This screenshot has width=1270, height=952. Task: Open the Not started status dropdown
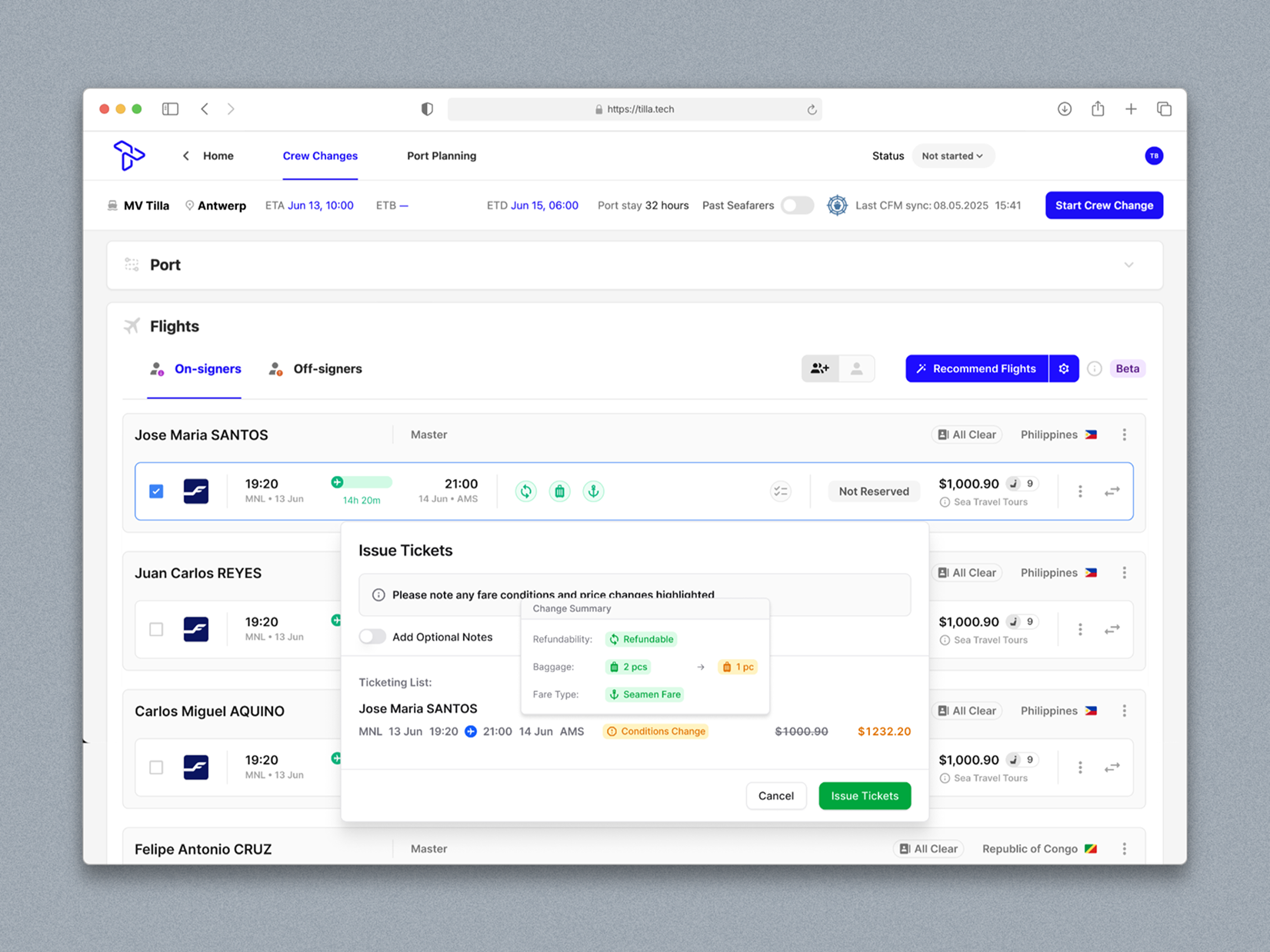(953, 155)
